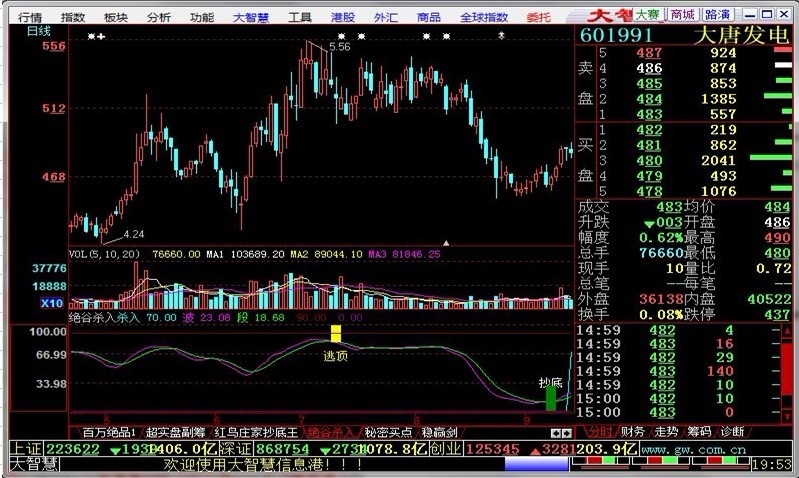
Task: Open the 外汇 menu
Action: (x=386, y=17)
